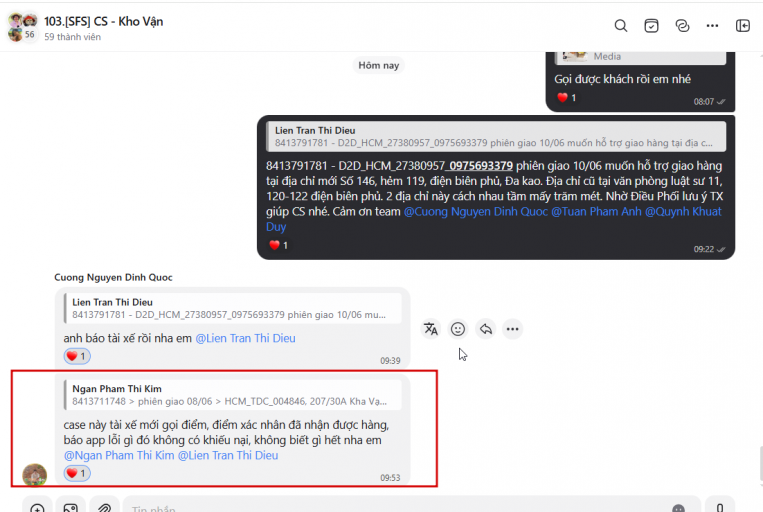Open member list showing 59 thành viên
The height and width of the screenshot is (512, 763).
[73, 37]
